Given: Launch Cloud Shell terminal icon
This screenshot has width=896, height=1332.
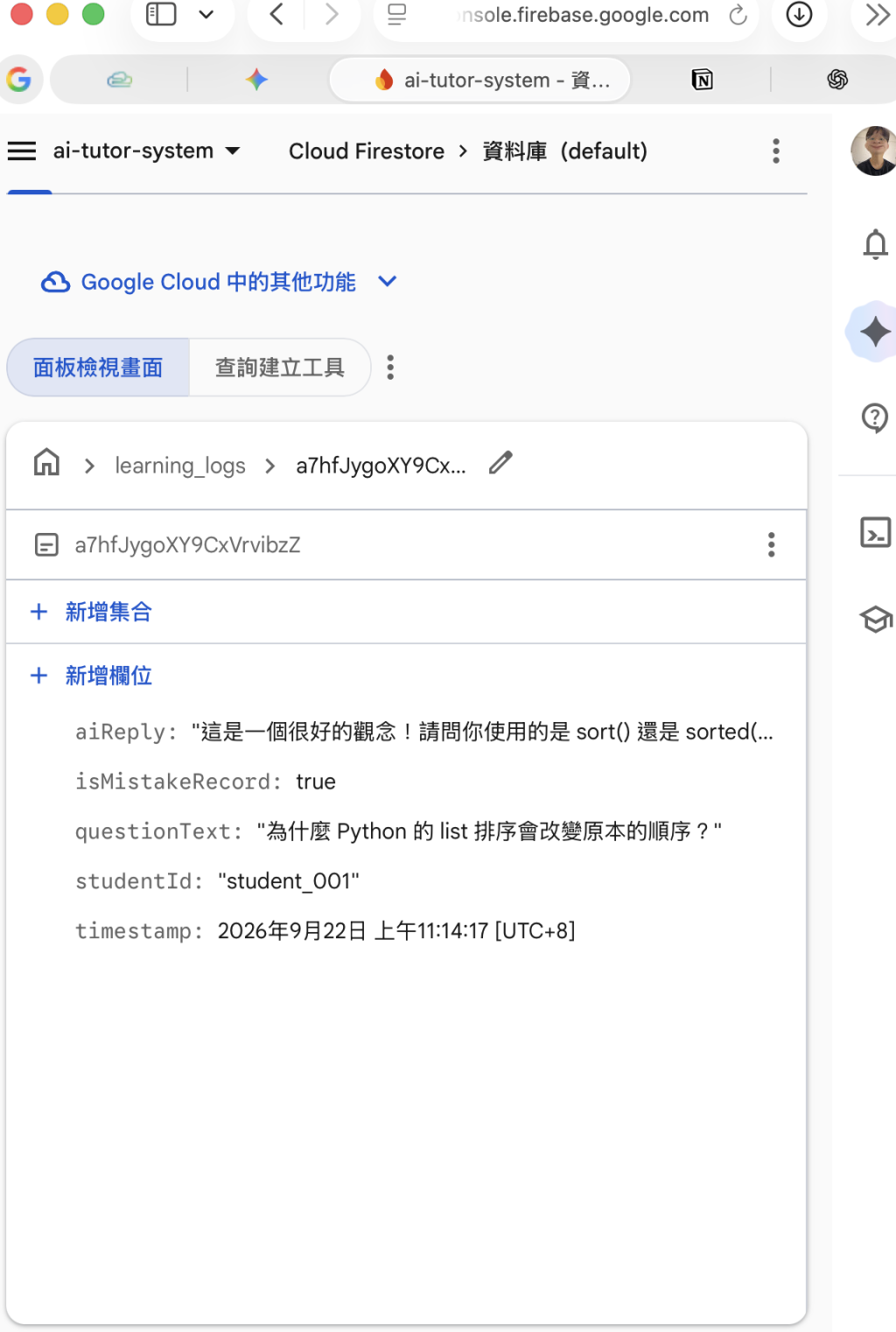Looking at the screenshot, I should [876, 532].
